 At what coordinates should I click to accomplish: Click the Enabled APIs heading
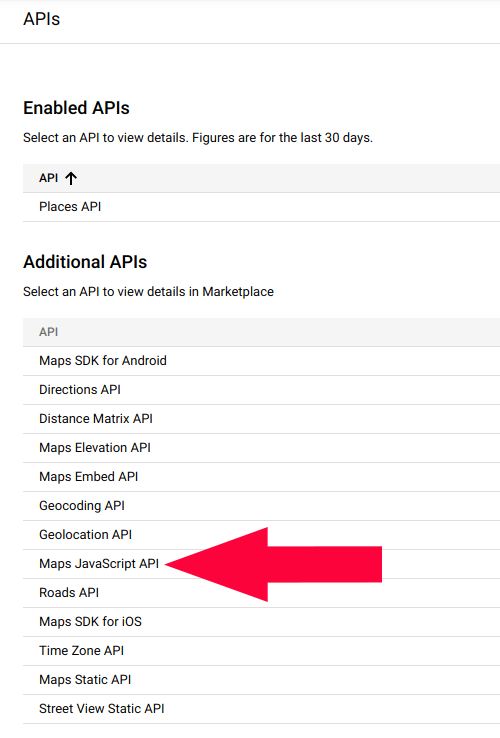pyautogui.click(x=76, y=108)
